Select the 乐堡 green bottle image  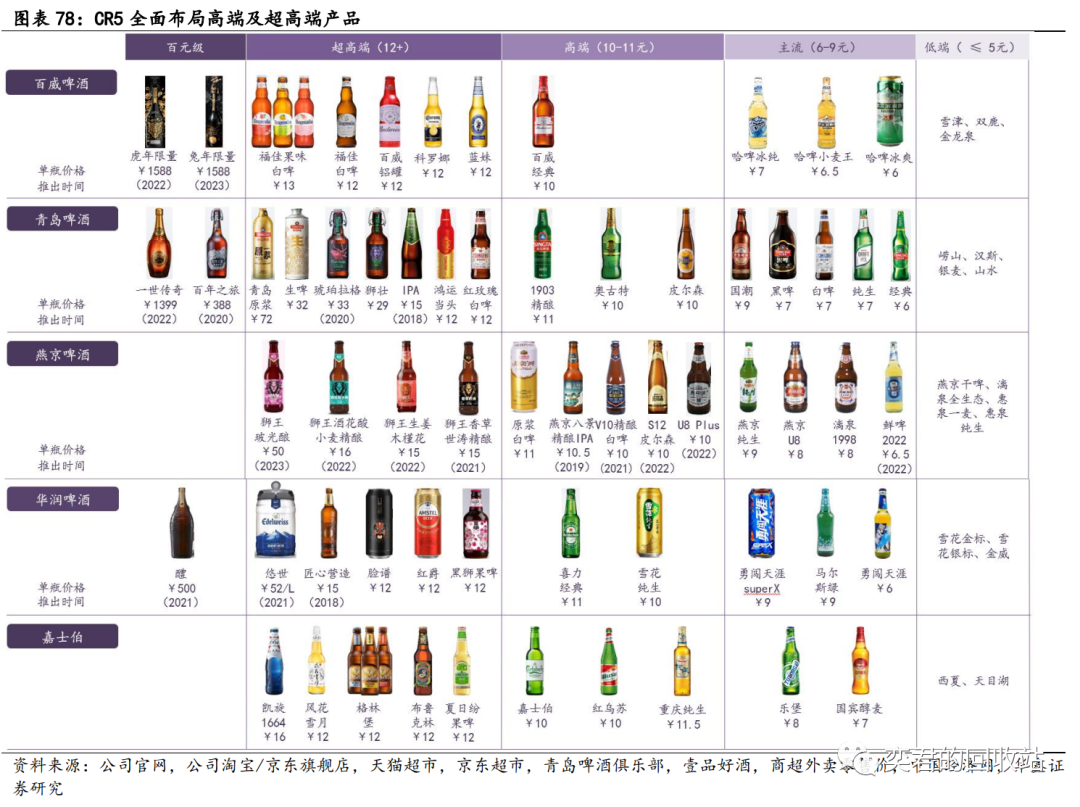(790, 661)
